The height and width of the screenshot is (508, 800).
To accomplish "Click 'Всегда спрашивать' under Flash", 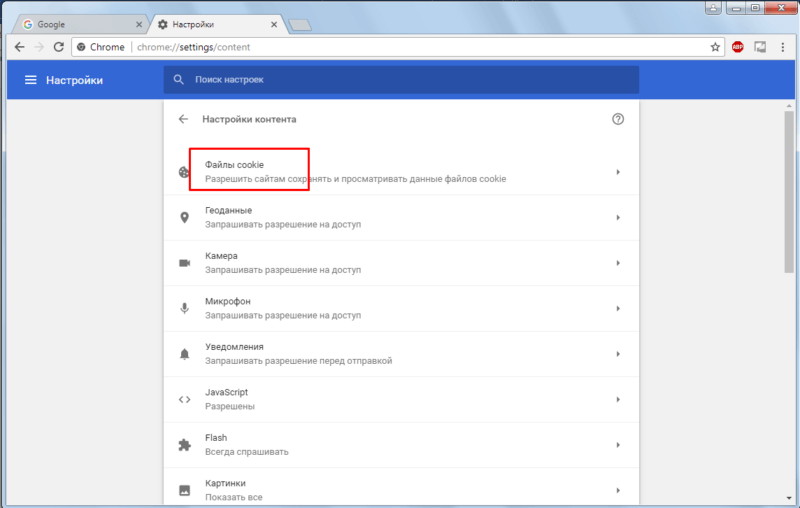I will (246, 451).
